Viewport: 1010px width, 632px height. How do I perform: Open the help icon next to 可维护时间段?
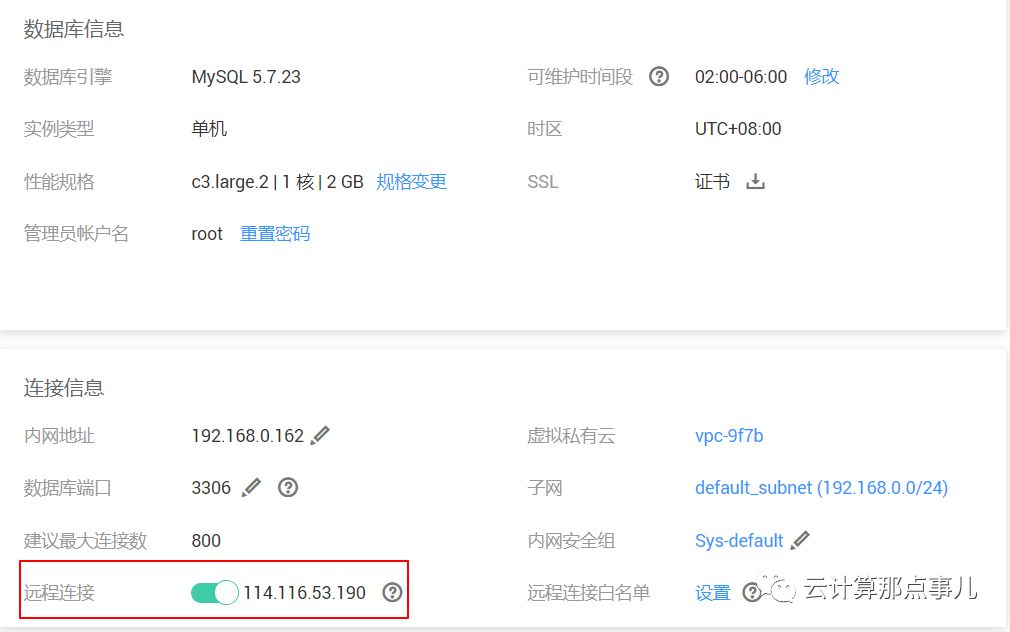659,76
